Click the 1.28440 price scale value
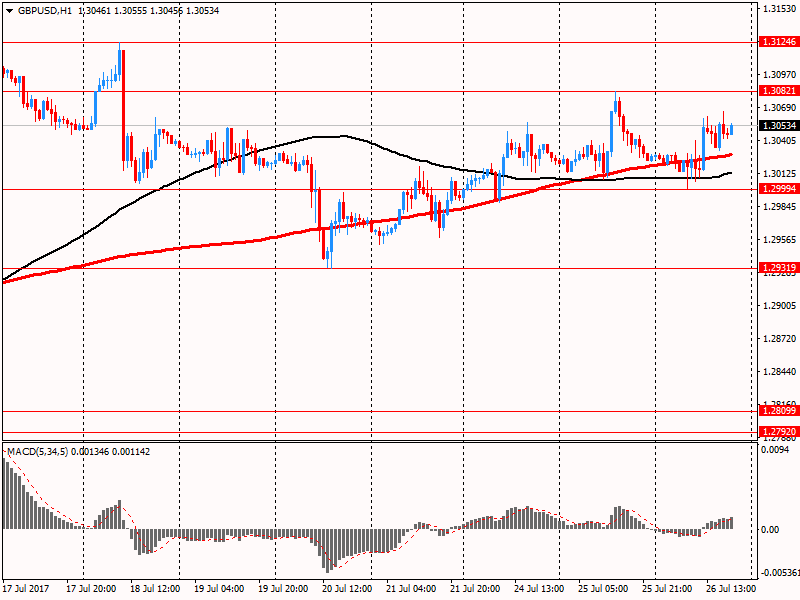This screenshot has height=600, width=800. [x=780, y=371]
